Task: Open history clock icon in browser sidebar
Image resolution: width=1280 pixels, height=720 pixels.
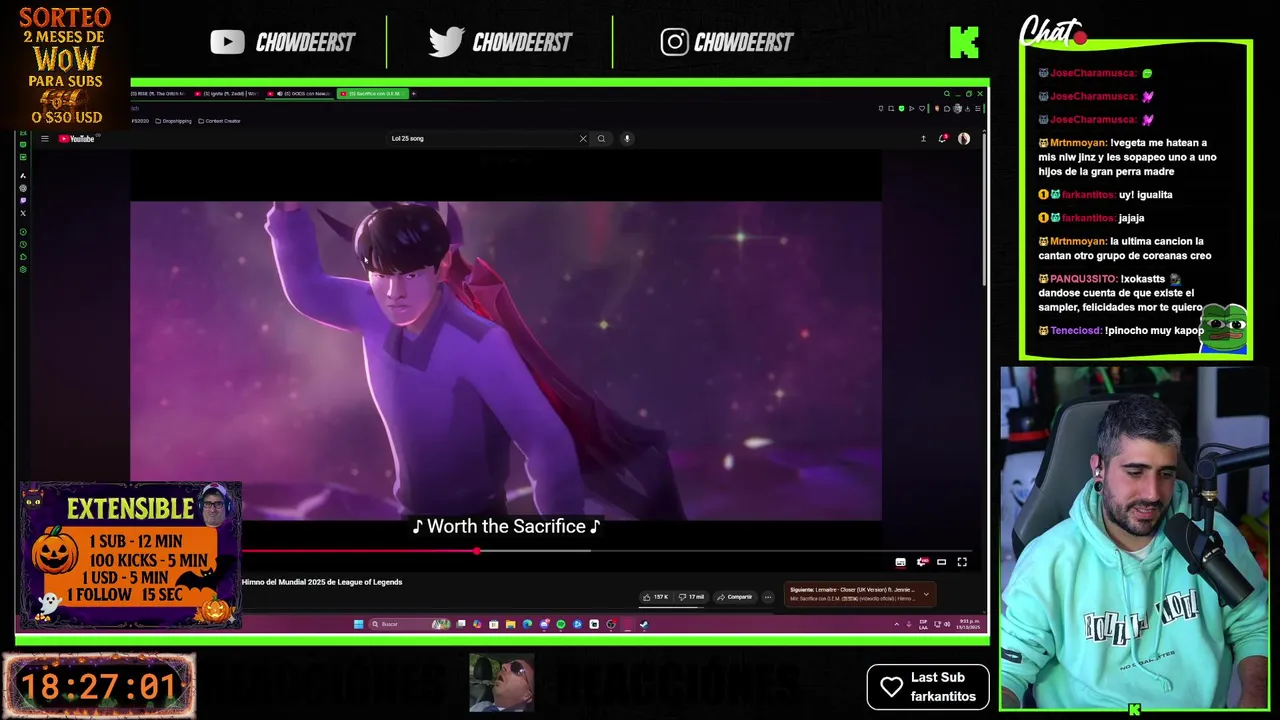Action: tap(23, 244)
